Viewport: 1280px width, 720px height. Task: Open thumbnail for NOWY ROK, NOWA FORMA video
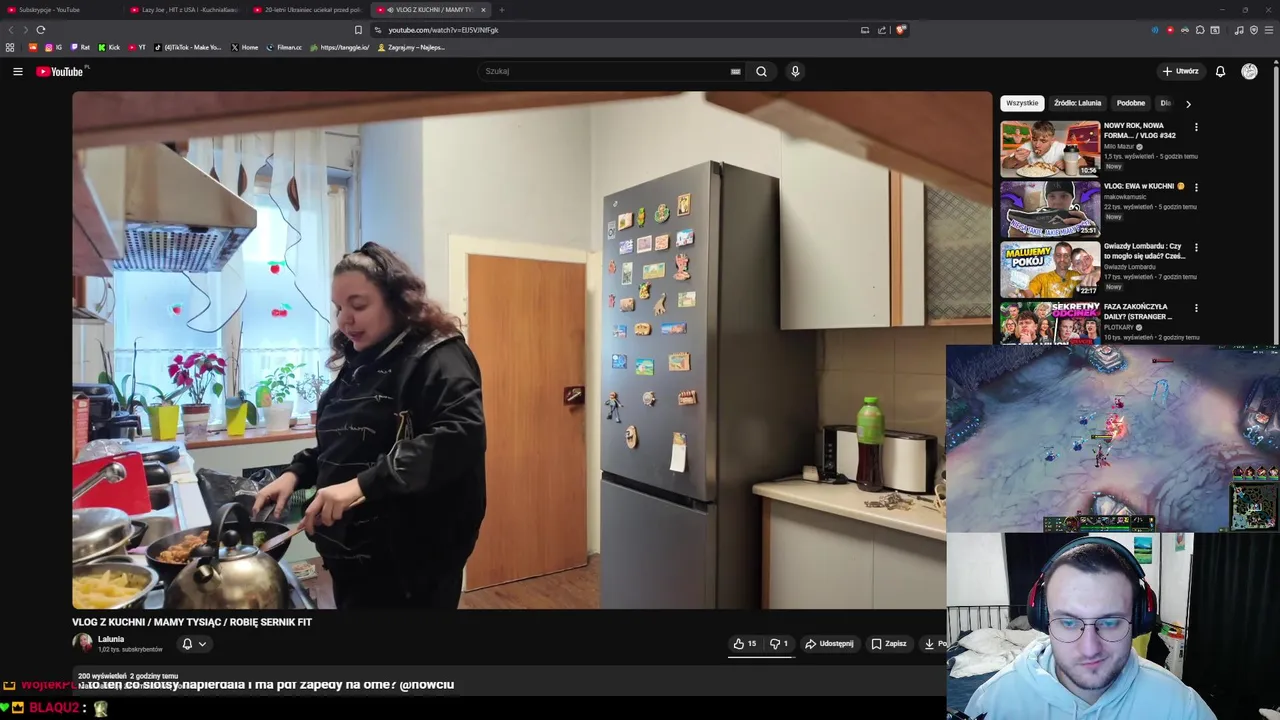pos(1050,148)
